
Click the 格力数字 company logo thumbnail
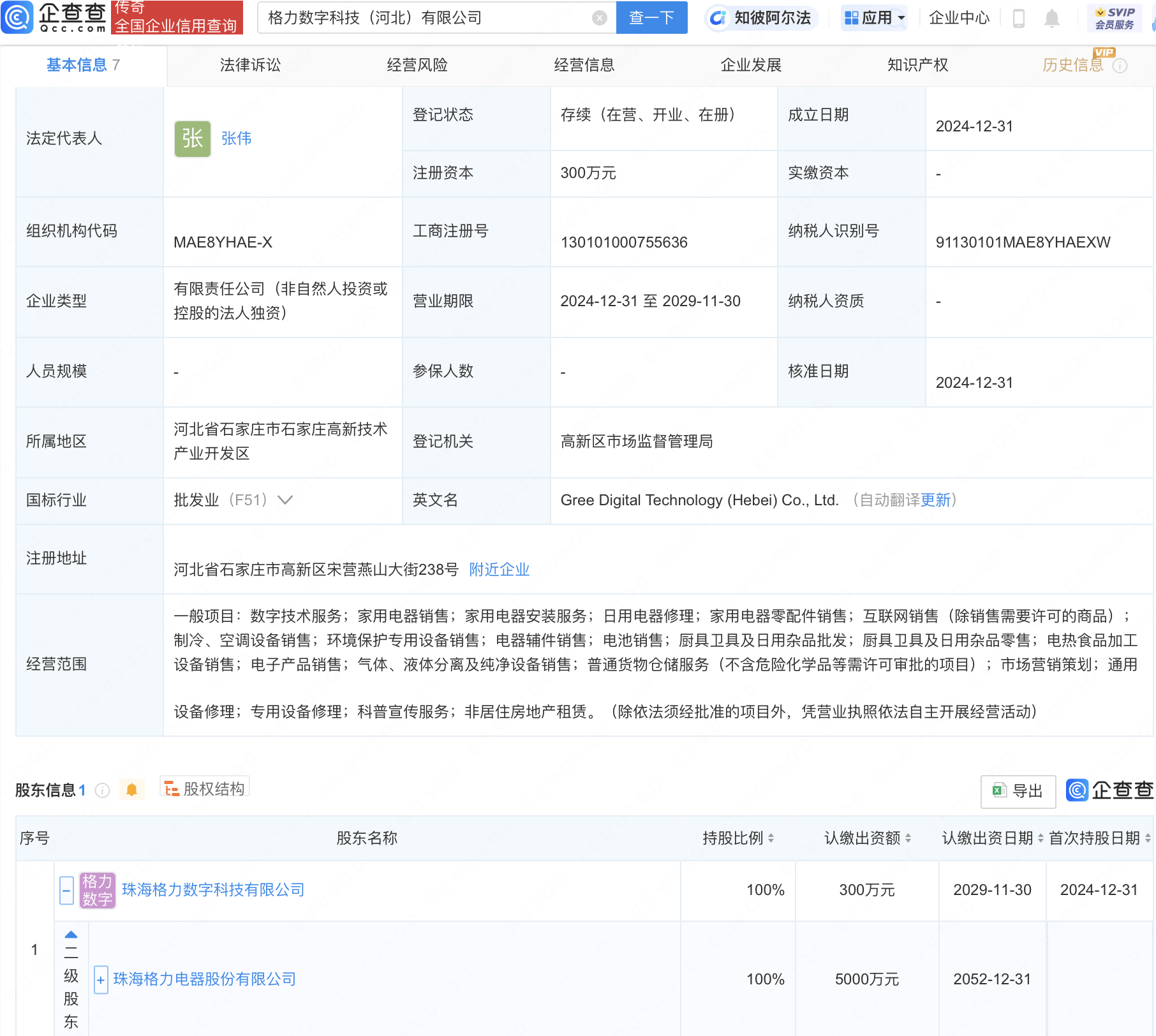(97, 891)
